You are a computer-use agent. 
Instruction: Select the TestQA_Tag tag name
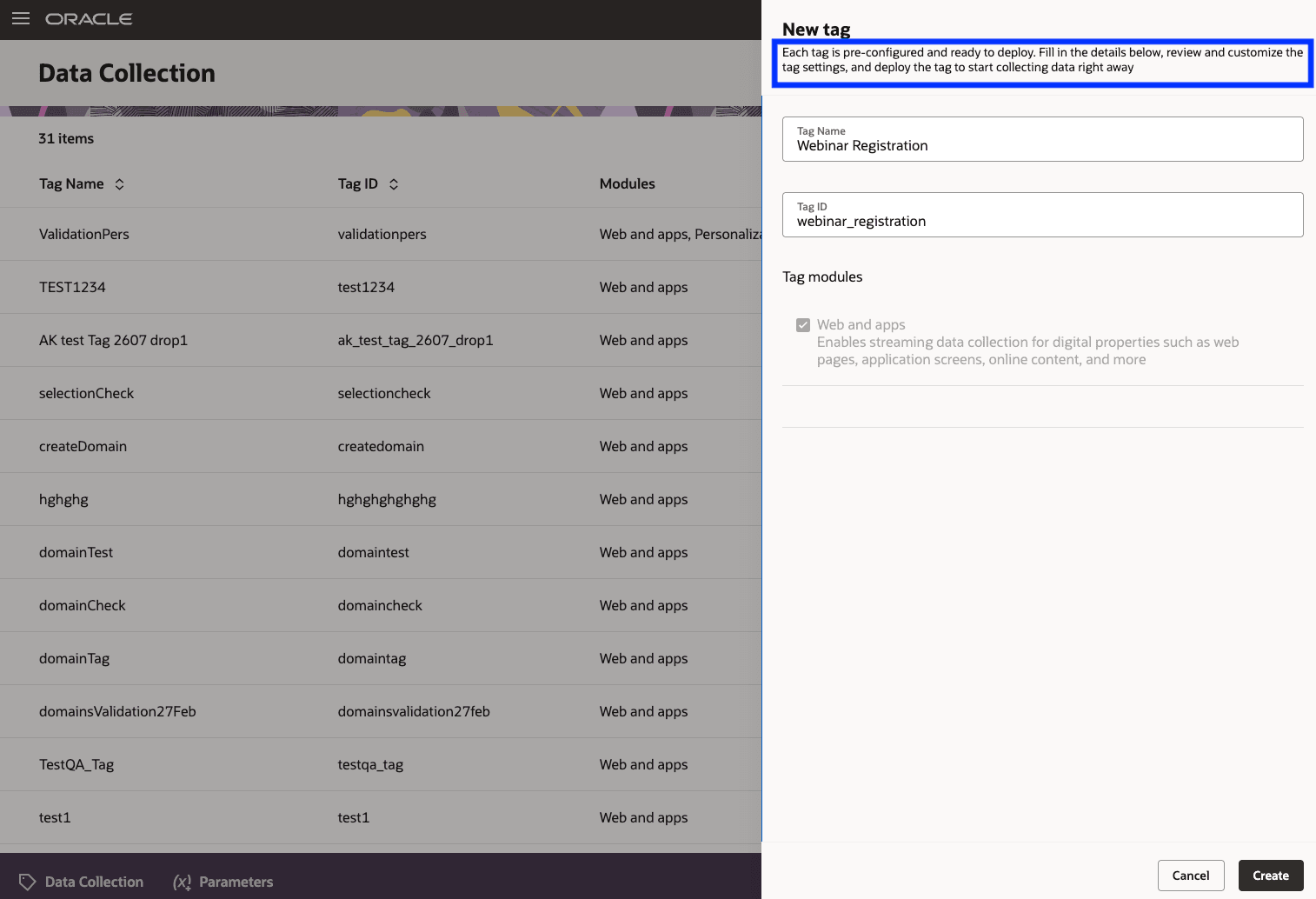pyautogui.click(x=76, y=764)
